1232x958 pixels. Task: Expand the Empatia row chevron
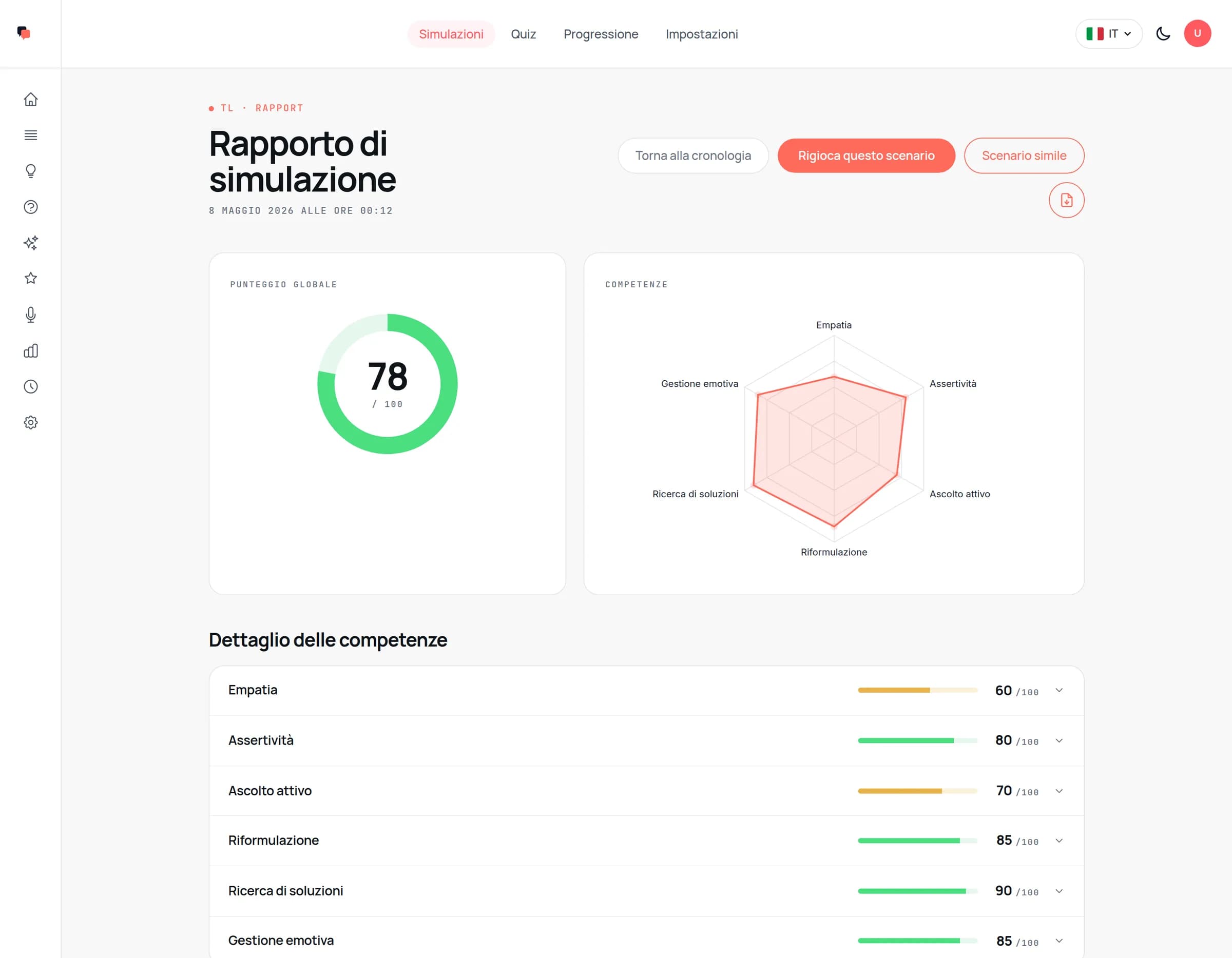tap(1059, 690)
